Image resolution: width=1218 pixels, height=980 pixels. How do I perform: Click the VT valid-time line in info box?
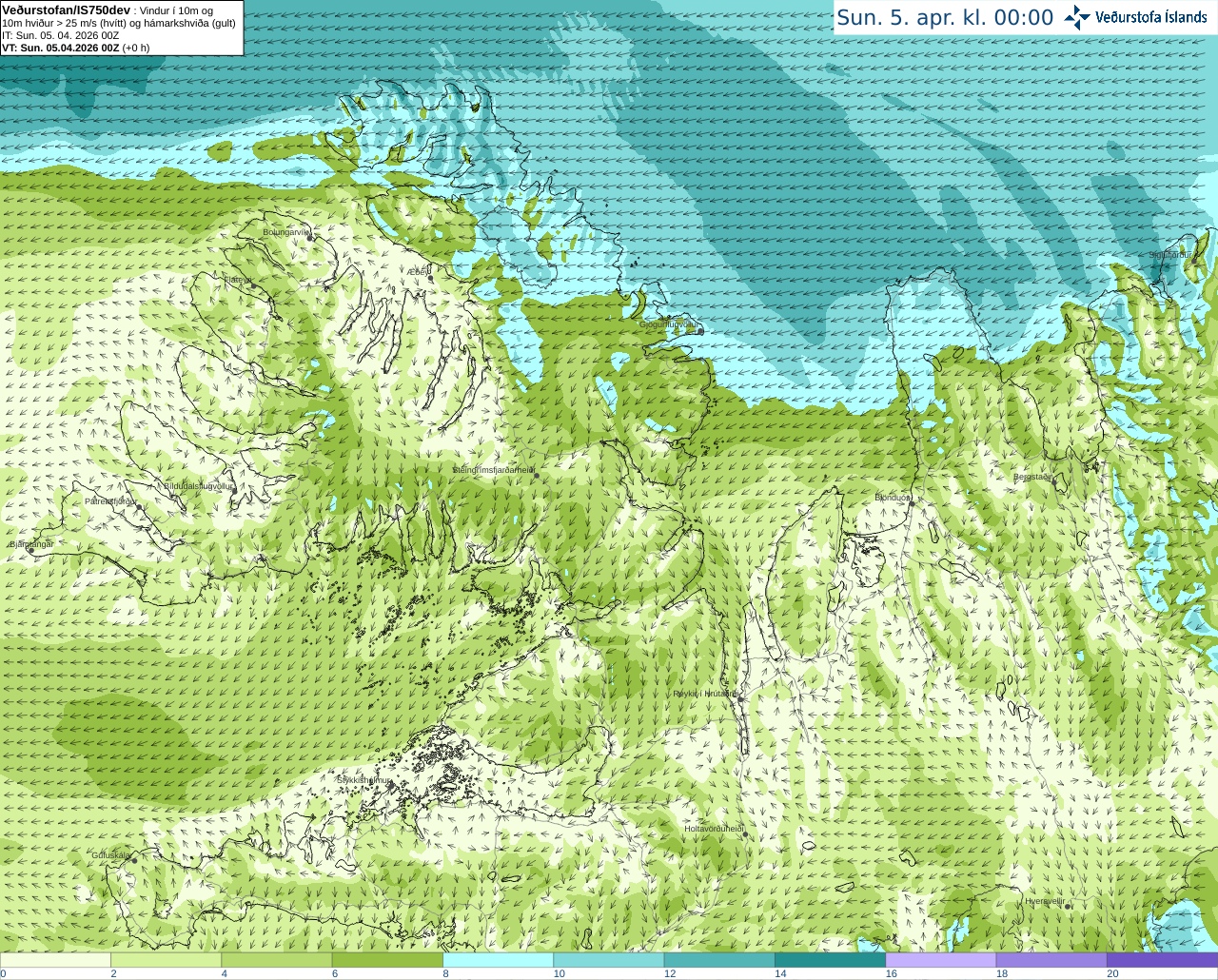(x=76, y=48)
